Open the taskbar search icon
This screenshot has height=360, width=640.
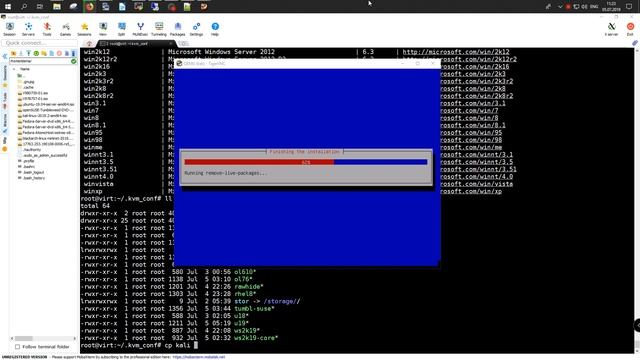pyautogui.click(x=24, y=6)
